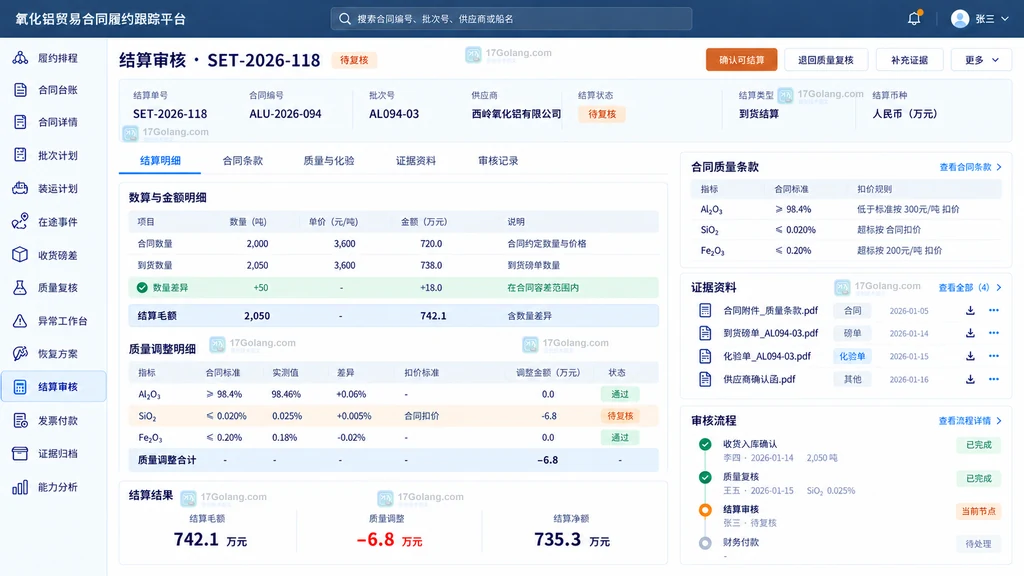Expand 查看流程详情 link

pyautogui.click(x=970, y=421)
